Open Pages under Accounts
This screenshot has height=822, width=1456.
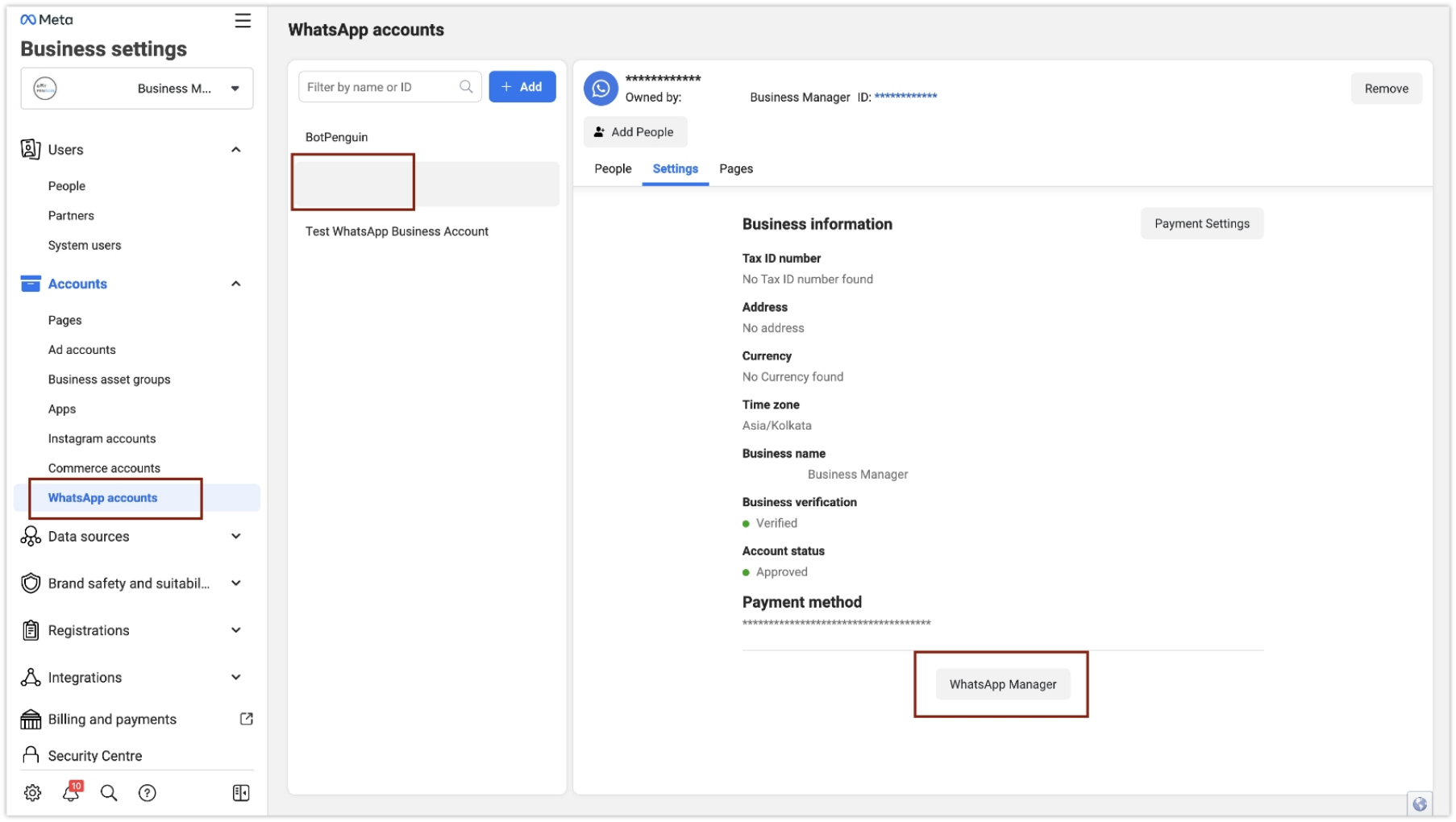point(65,321)
